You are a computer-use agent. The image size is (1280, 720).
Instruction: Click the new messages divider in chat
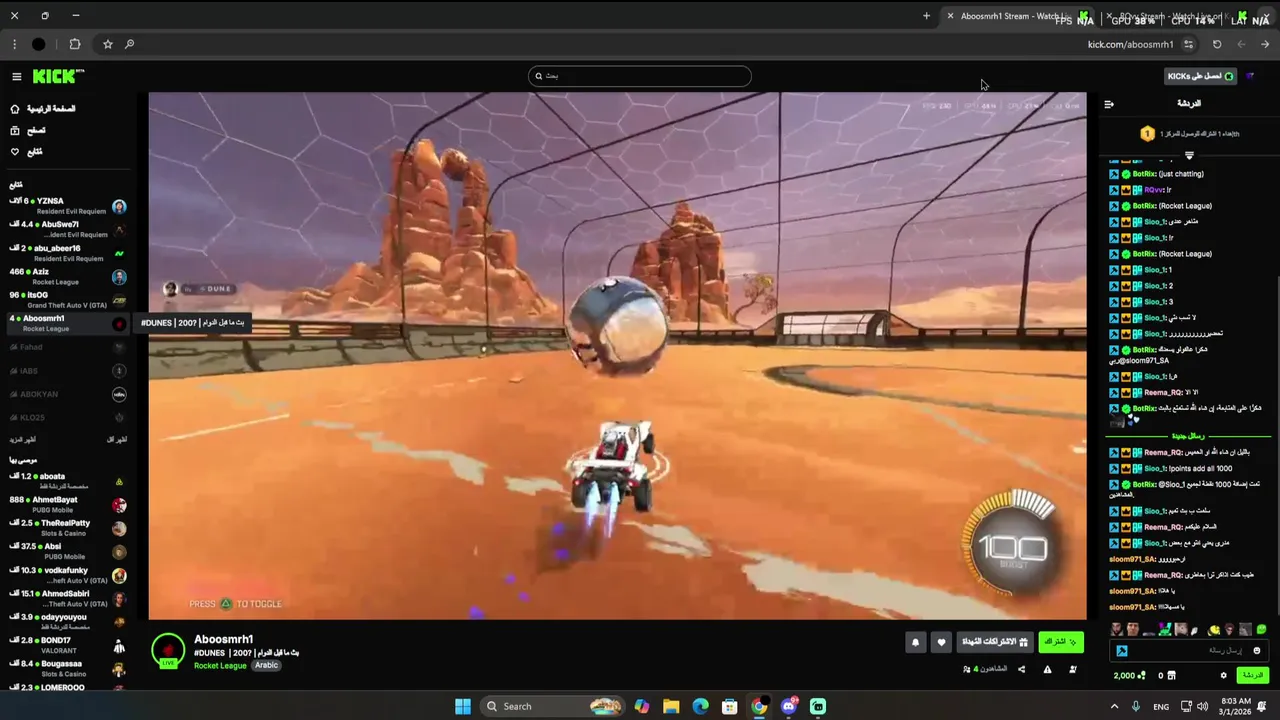[1189, 436]
